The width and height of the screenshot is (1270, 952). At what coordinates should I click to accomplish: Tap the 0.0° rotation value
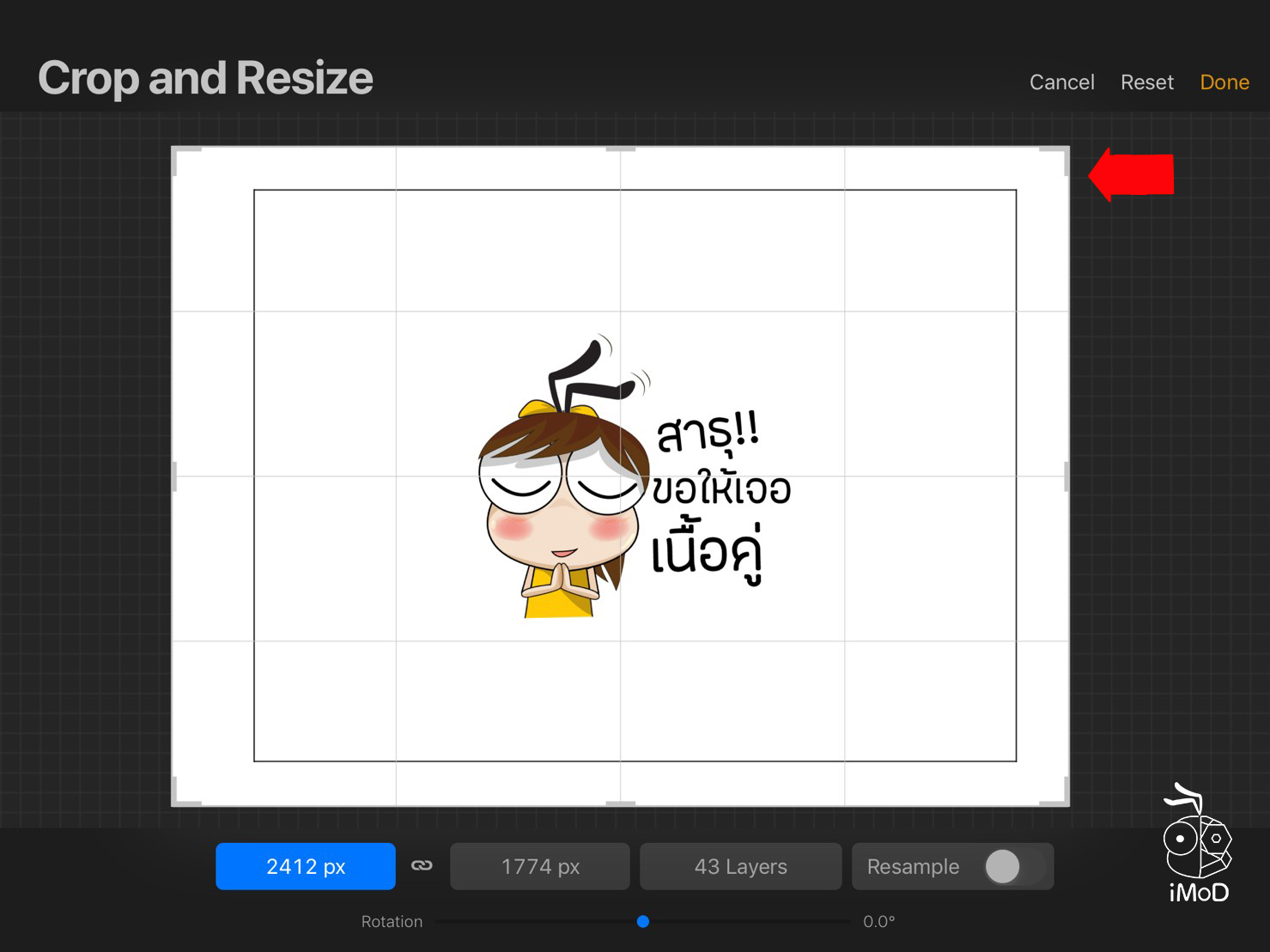click(878, 921)
